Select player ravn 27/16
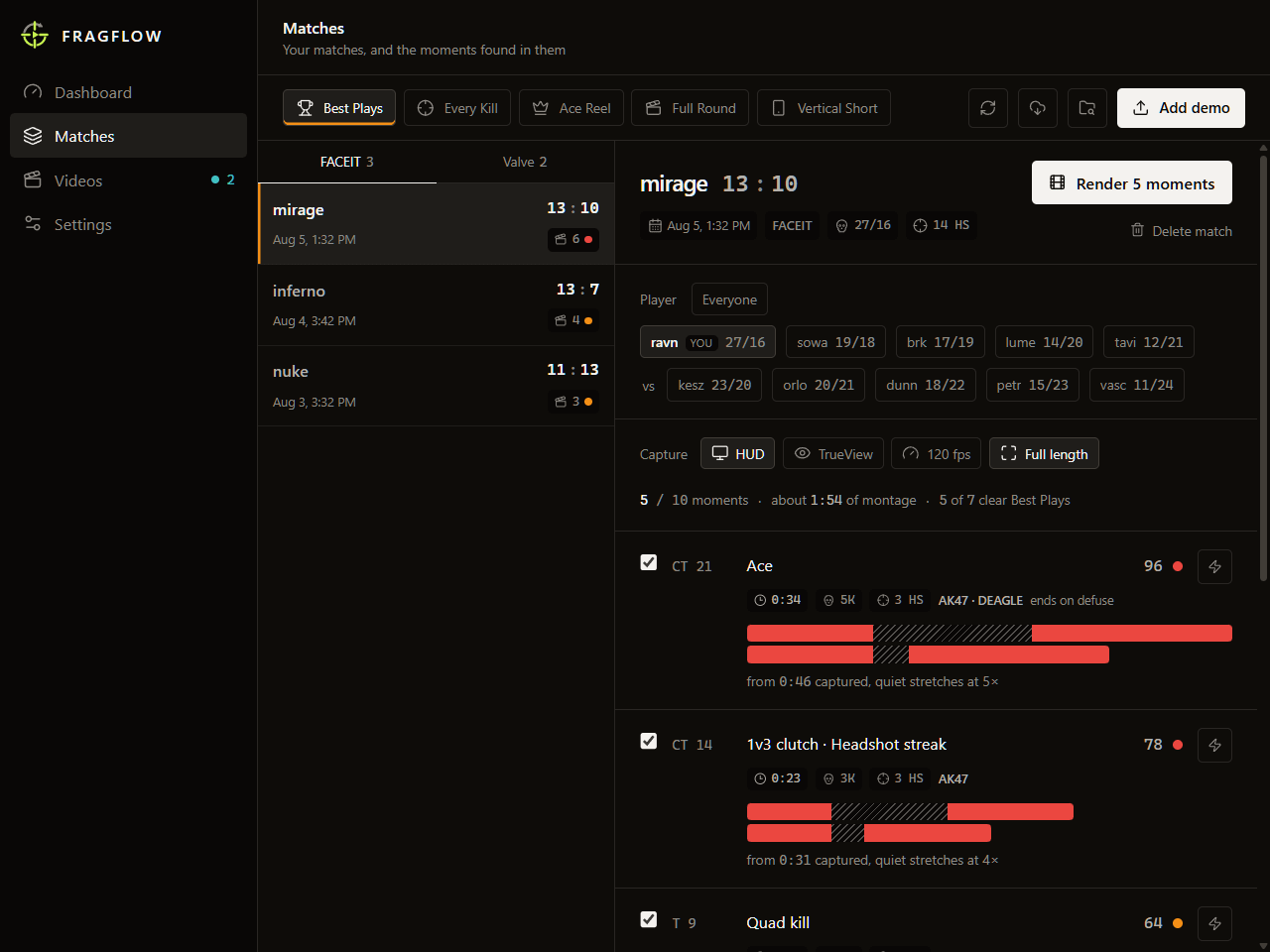The width and height of the screenshot is (1270, 952). pos(707,342)
